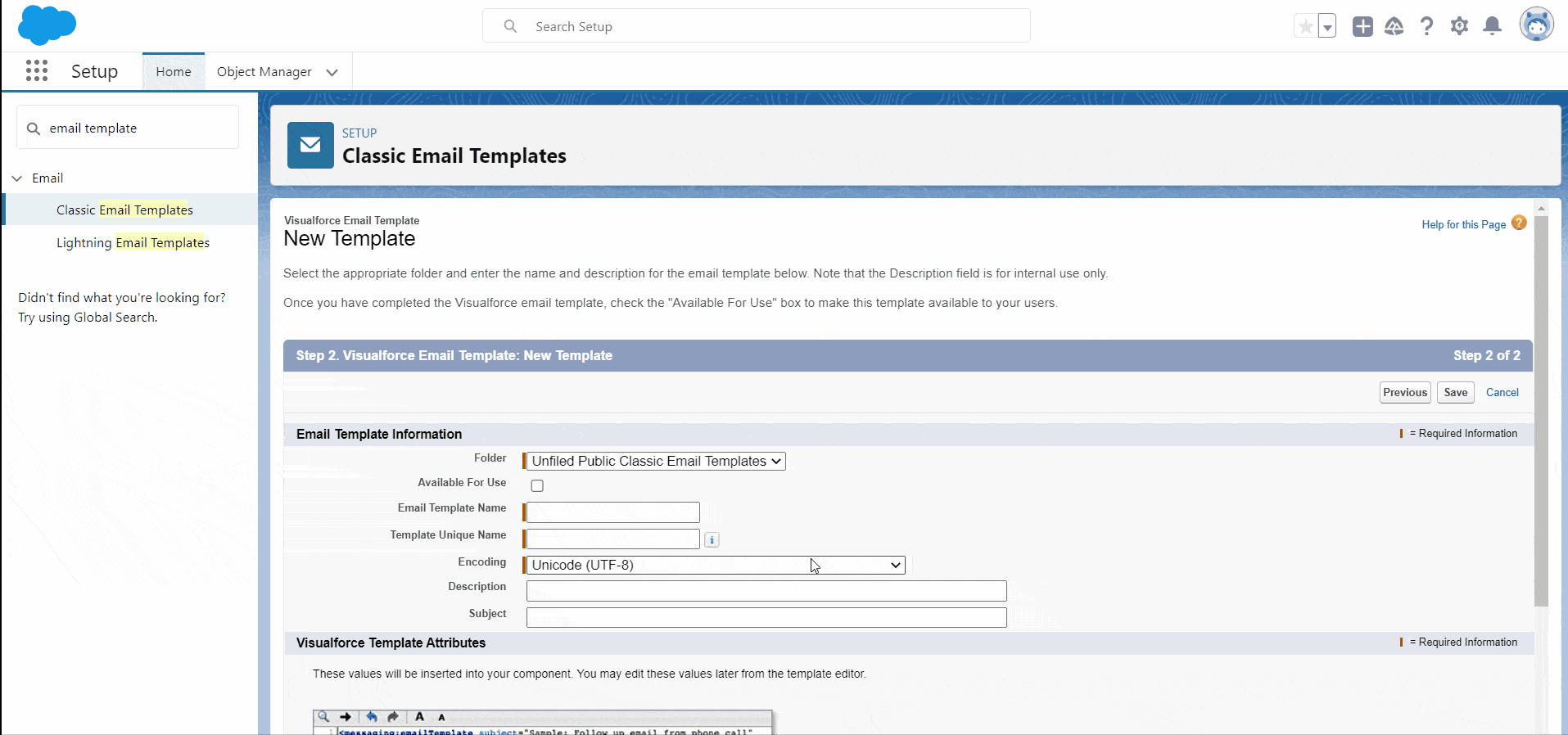Select Lightning Email Templates in the sidebar
This screenshot has height=735, width=1568.
click(133, 242)
